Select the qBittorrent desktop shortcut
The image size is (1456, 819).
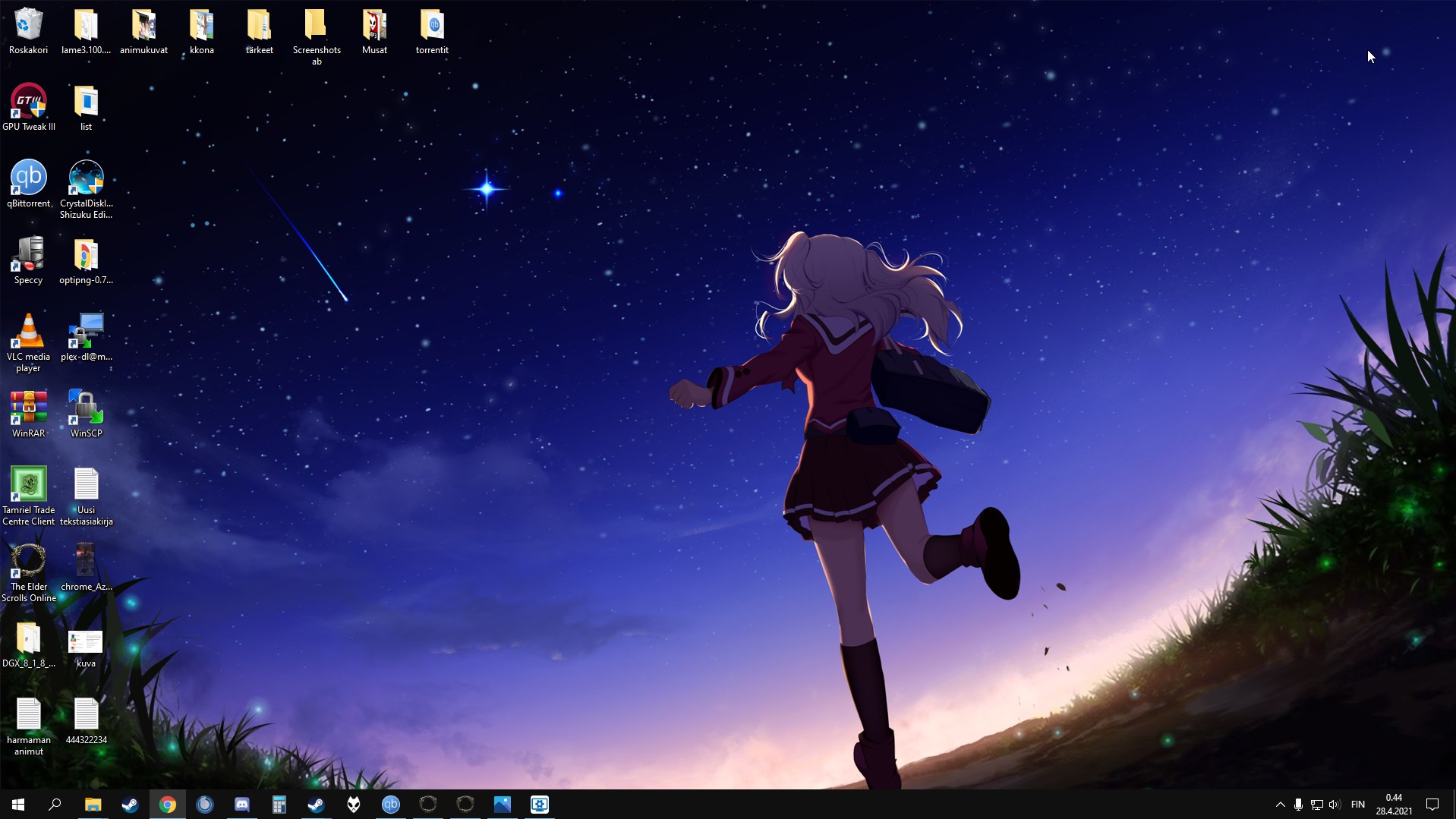(x=28, y=184)
